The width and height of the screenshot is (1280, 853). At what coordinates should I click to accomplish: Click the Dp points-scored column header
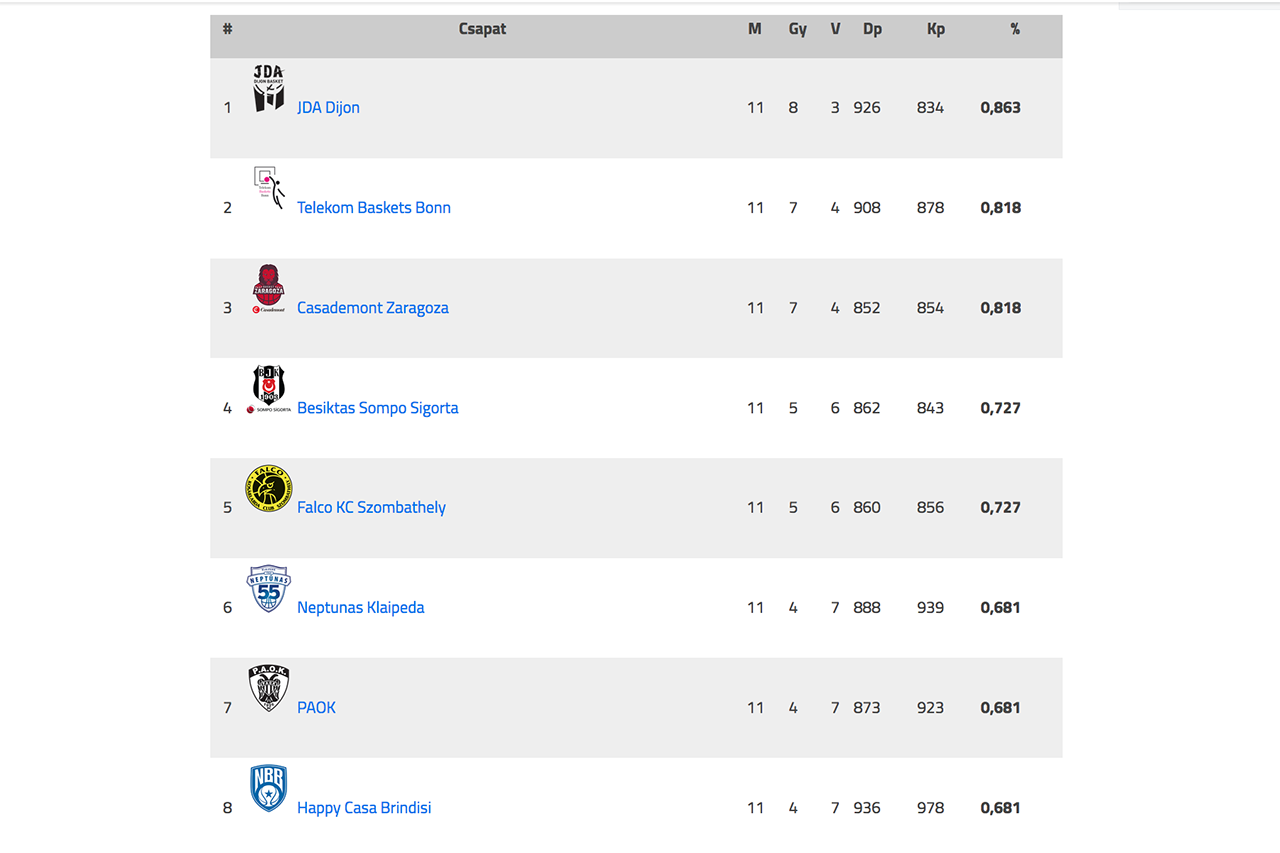[x=873, y=29]
